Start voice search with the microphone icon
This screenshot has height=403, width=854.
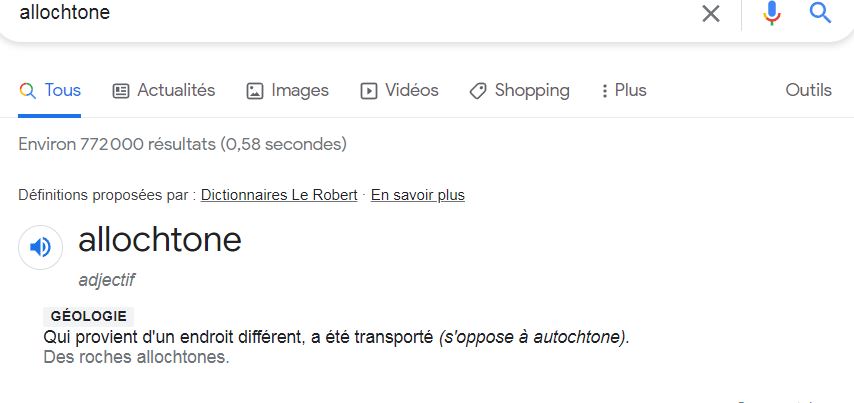click(771, 13)
